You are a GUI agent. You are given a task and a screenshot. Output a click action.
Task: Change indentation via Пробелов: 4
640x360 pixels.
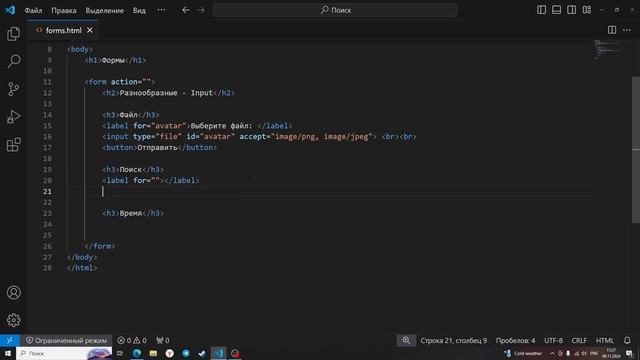[x=515, y=340]
